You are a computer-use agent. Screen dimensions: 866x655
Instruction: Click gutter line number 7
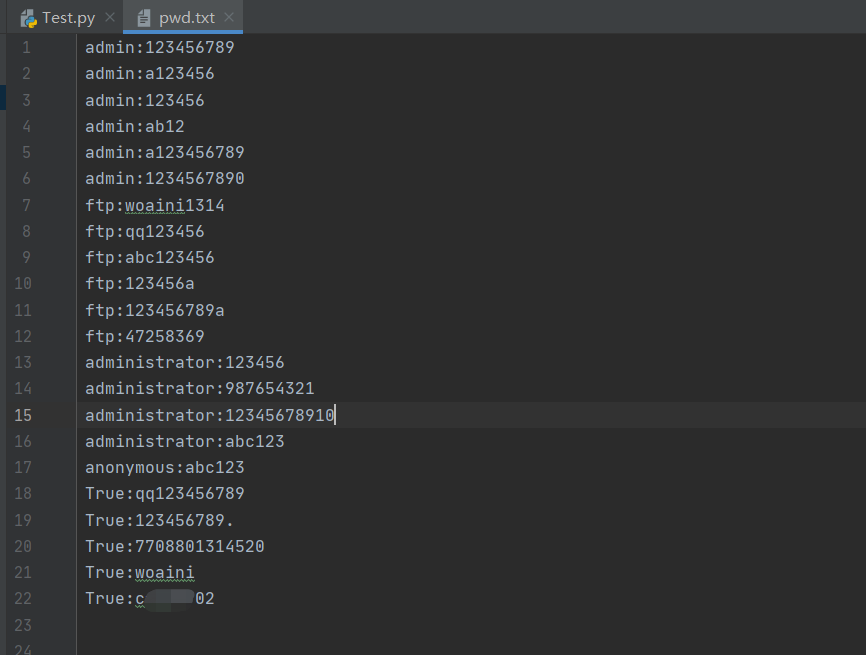pyautogui.click(x=26, y=205)
